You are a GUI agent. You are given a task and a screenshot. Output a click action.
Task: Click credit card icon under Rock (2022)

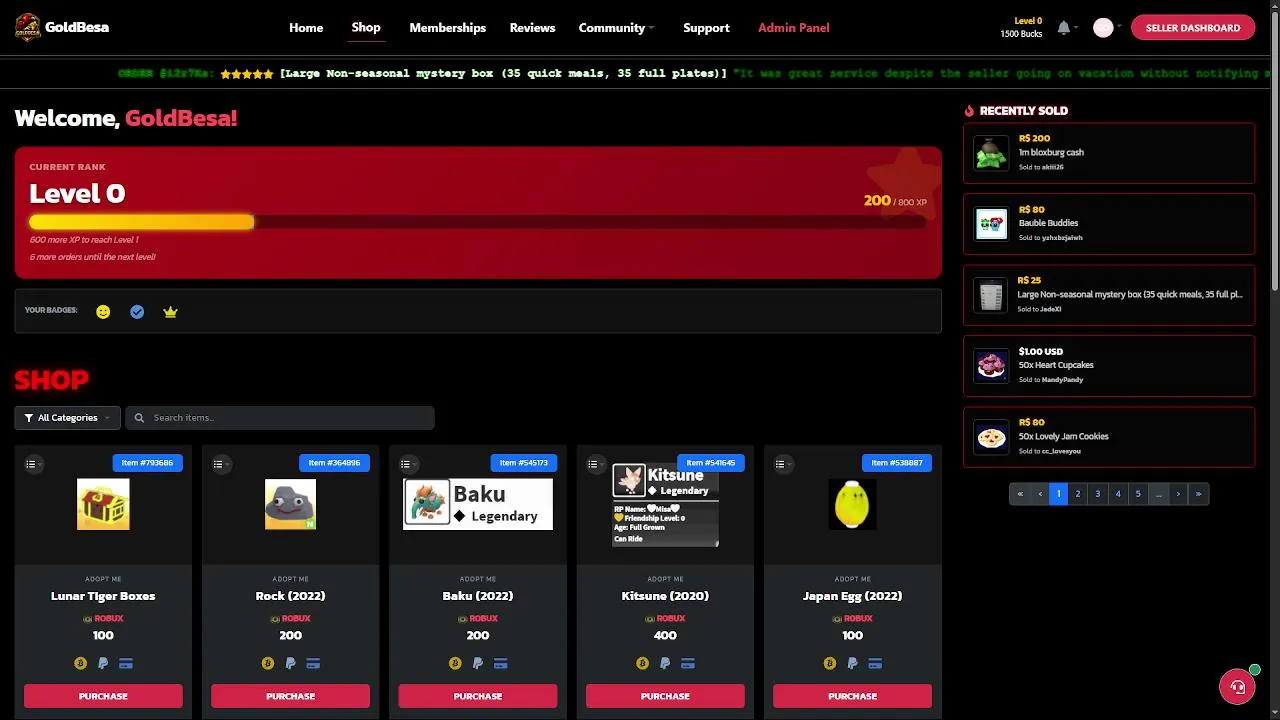coord(313,663)
